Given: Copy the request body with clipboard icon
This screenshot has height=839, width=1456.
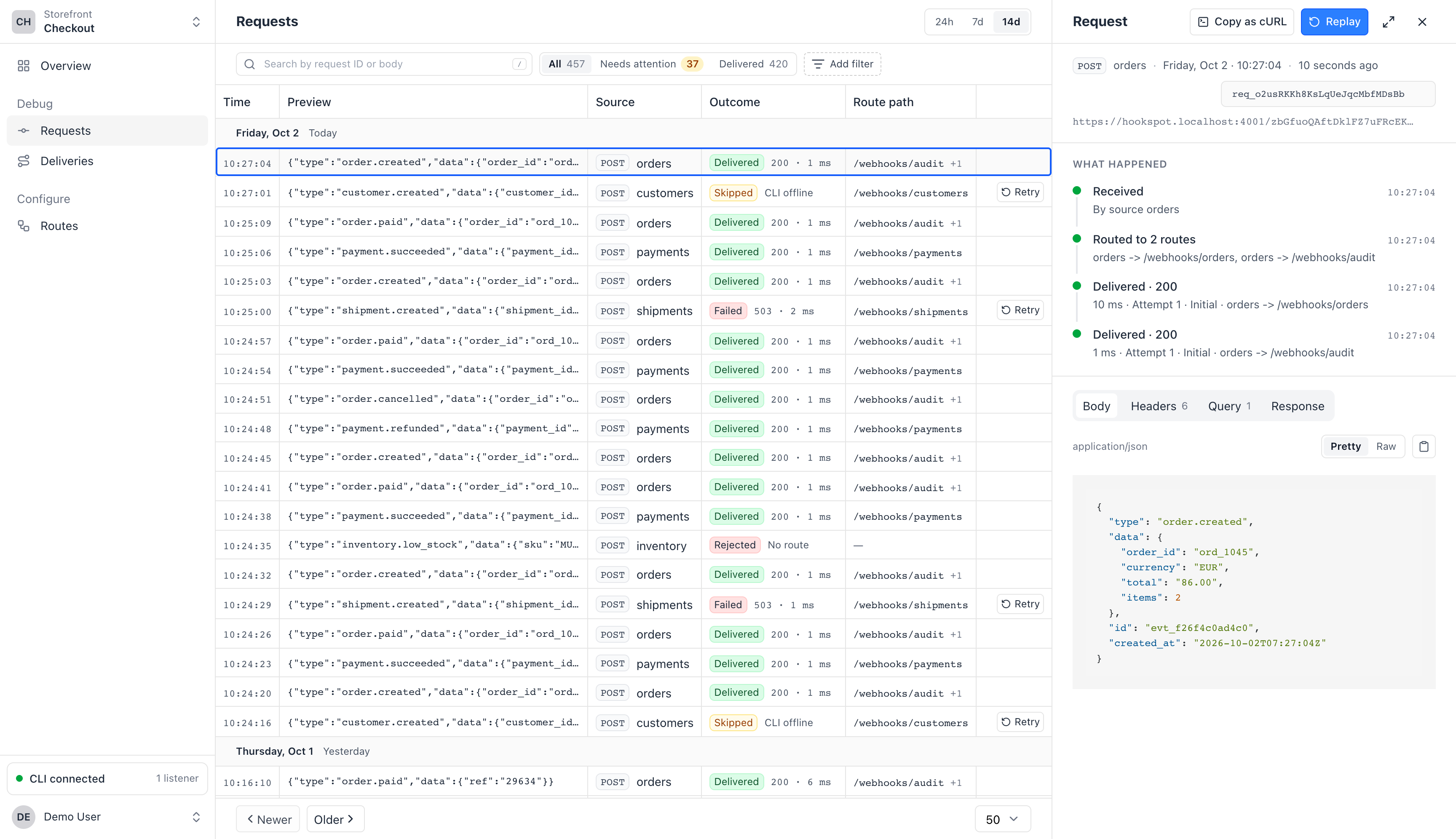Looking at the screenshot, I should point(1424,446).
